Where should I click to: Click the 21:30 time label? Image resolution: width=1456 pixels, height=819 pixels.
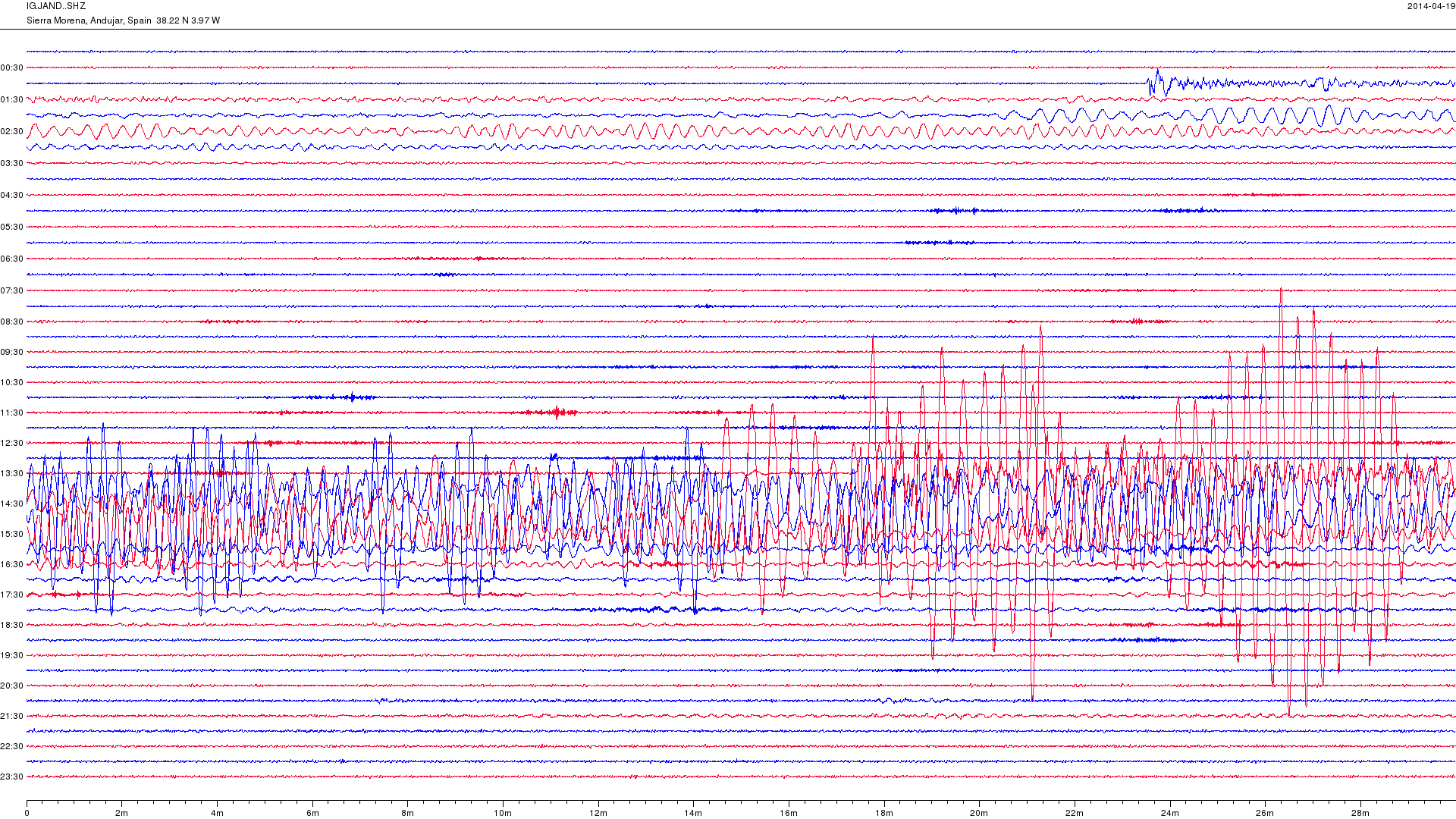(12, 717)
